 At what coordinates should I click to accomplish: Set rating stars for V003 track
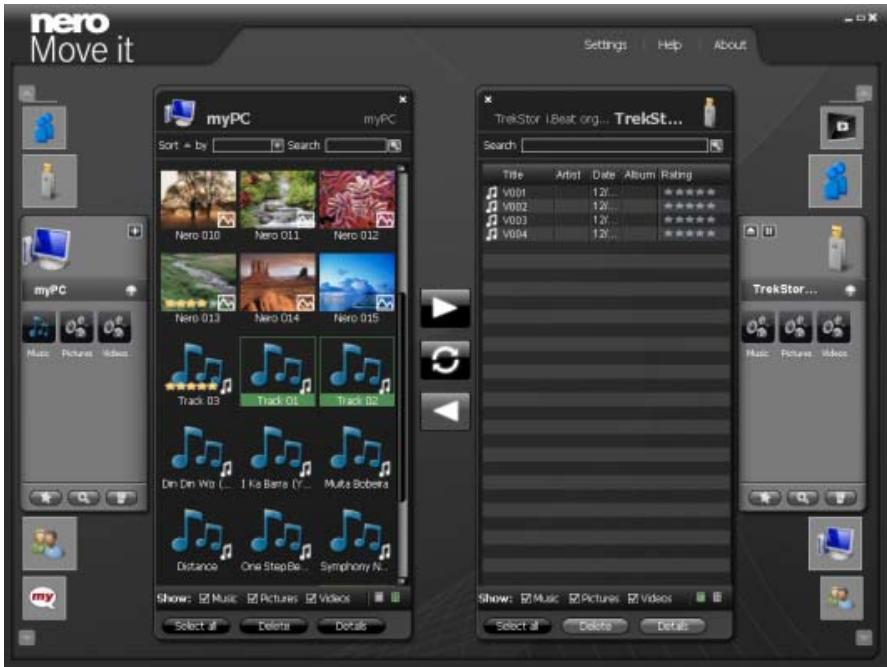(x=690, y=220)
